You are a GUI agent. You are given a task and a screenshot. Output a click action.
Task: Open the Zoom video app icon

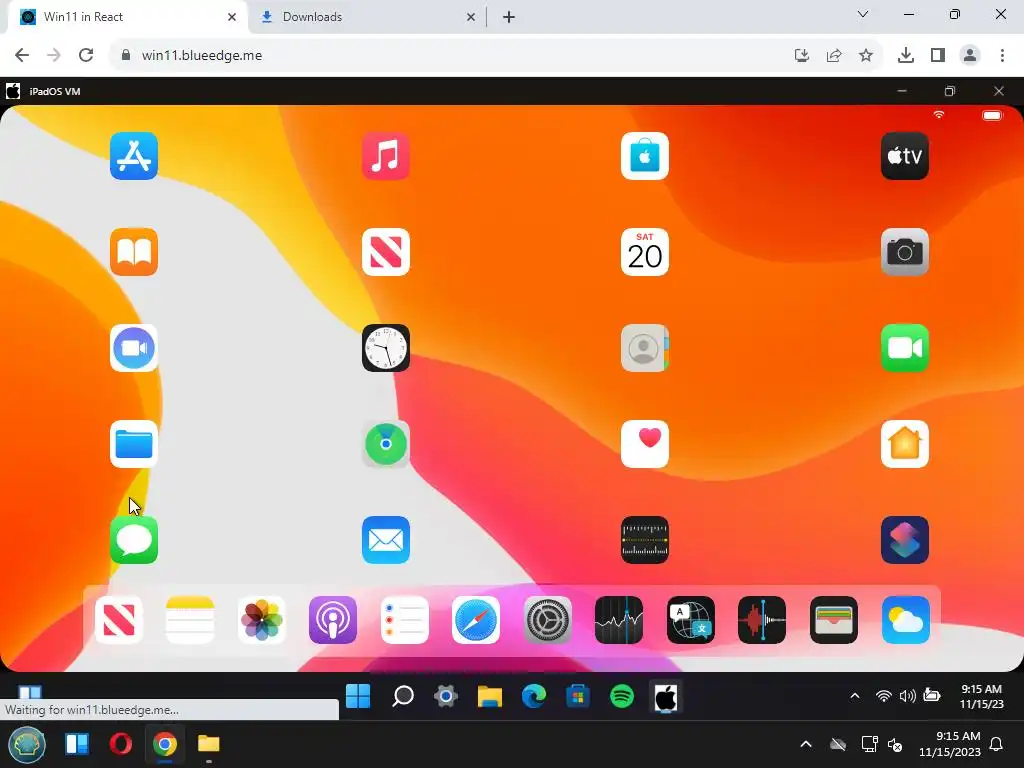tap(134, 348)
